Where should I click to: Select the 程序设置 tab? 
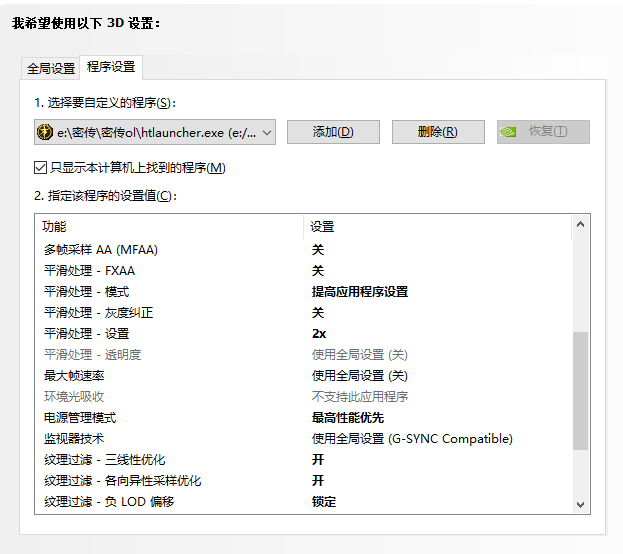tap(111, 67)
